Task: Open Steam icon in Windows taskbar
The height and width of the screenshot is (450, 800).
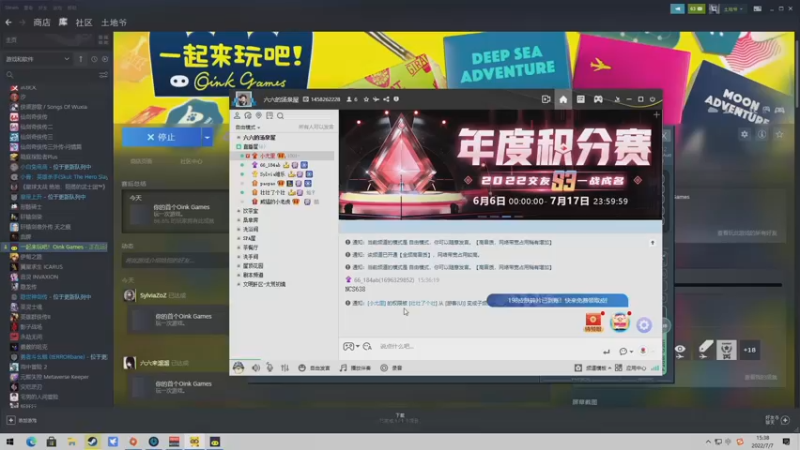Action: pyautogui.click(x=92, y=442)
